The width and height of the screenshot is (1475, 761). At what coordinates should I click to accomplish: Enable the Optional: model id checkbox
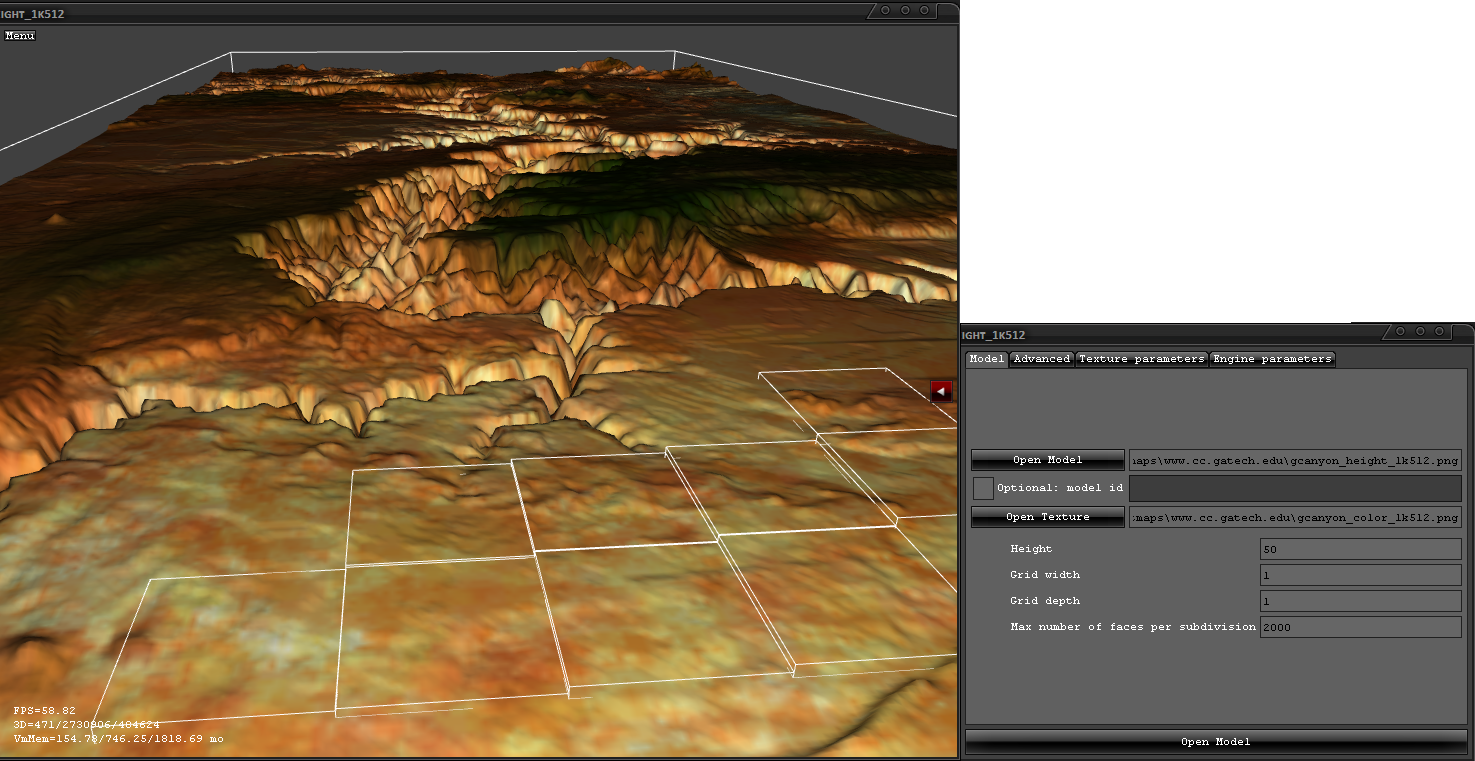click(x=983, y=488)
